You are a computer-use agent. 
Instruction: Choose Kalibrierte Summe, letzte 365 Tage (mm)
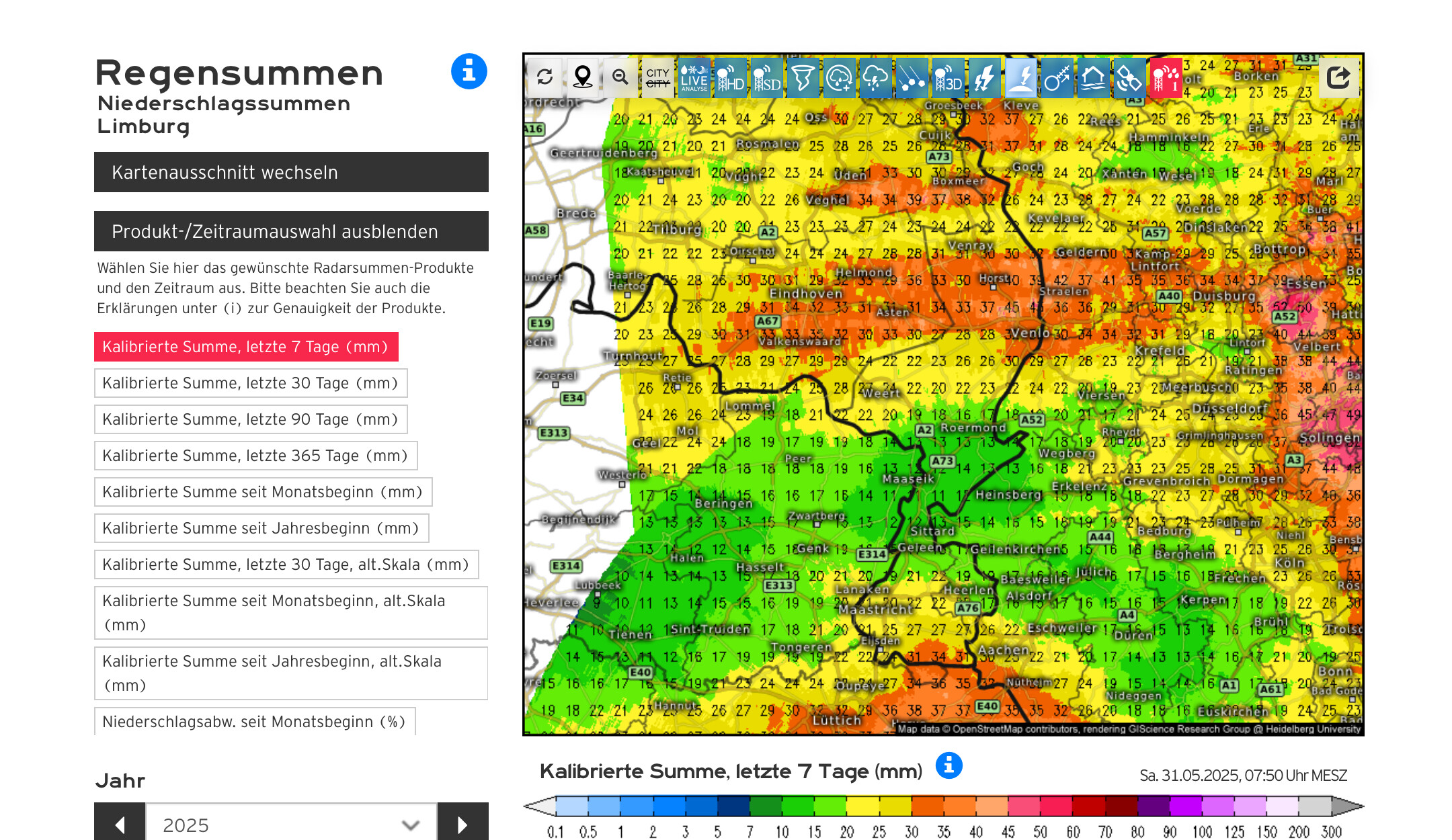(255, 456)
